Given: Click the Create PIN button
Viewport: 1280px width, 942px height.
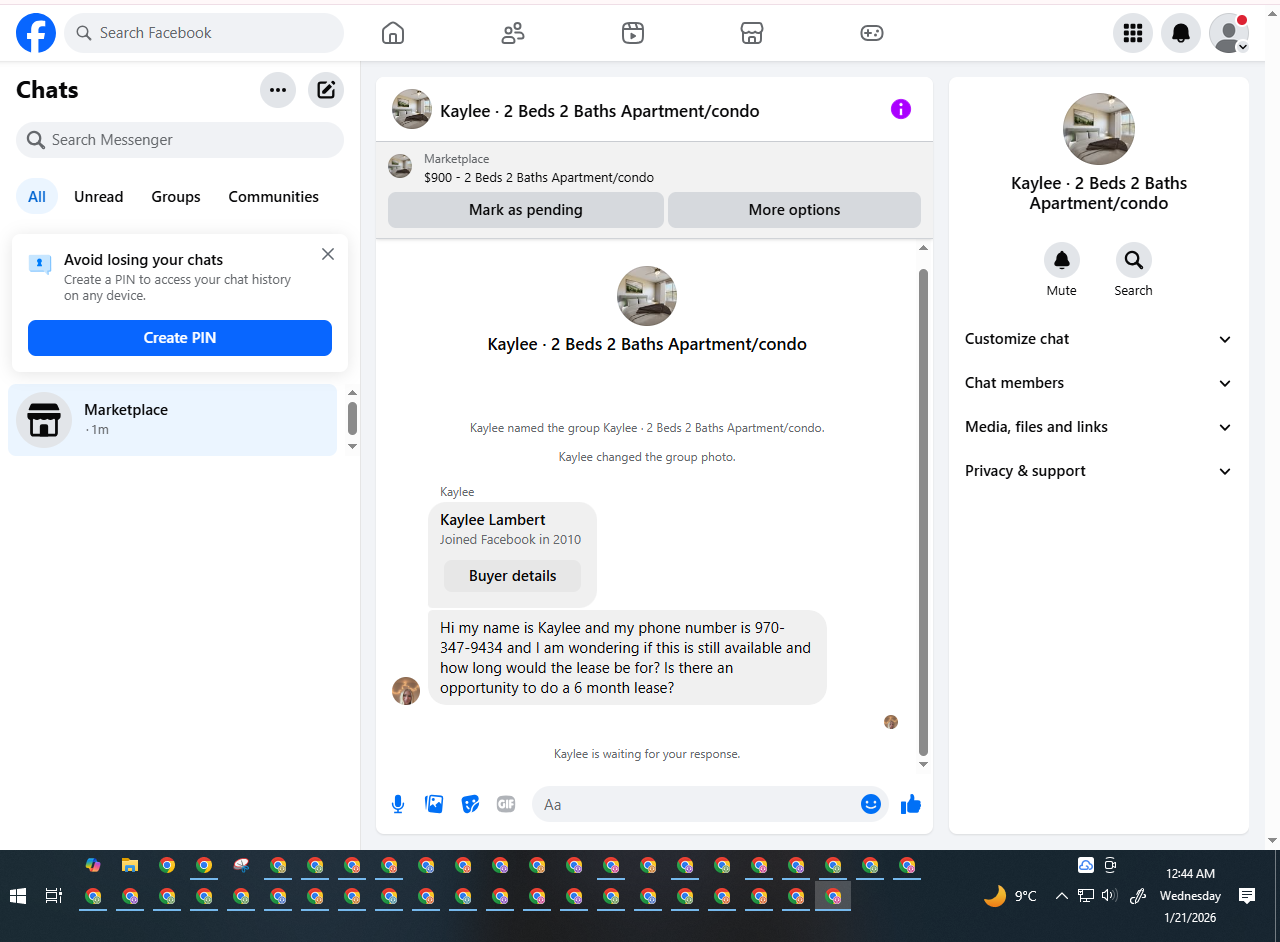Looking at the screenshot, I should pyautogui.click(x=180, y=338).
